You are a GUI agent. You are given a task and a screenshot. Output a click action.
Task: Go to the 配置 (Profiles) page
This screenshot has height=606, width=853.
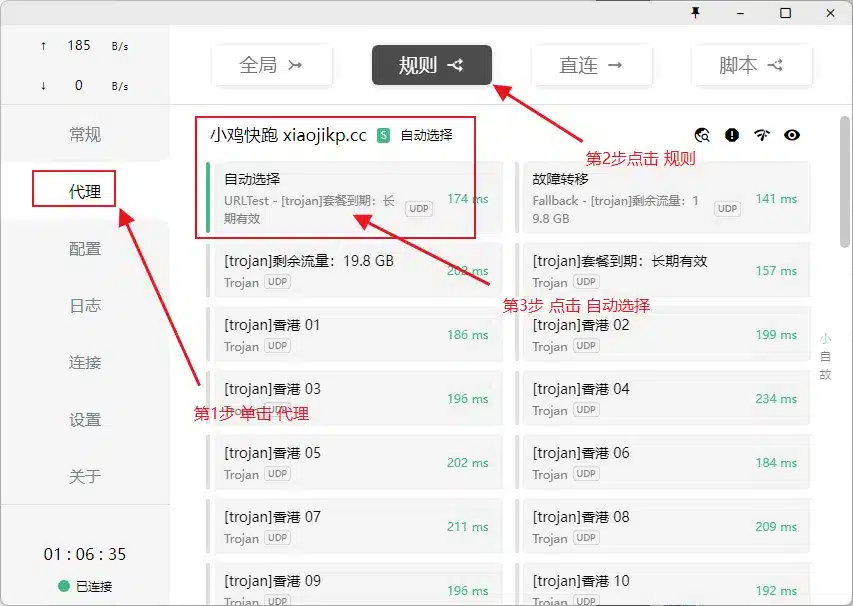pyautogui.click(x=85, y=249)
